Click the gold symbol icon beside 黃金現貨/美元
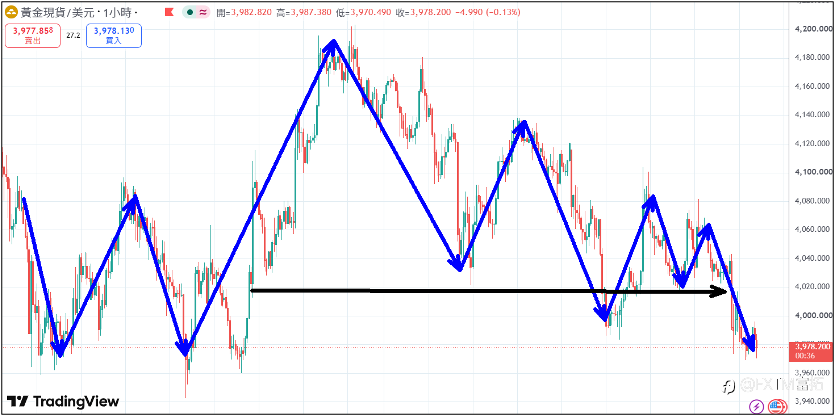 pyautogui.click(x=11, y=12)
